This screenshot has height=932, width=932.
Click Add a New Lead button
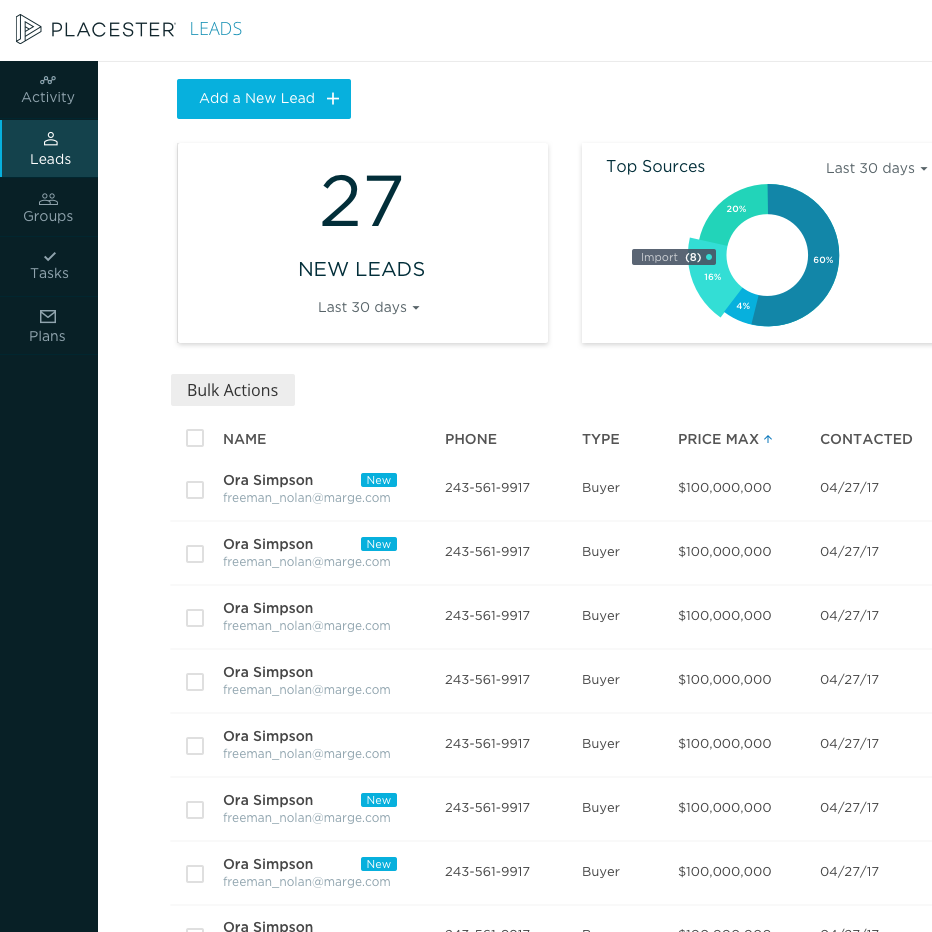[264, 99]
